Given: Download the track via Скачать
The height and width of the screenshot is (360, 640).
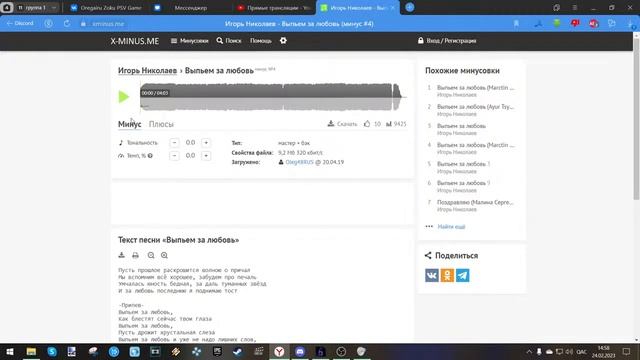Looking at the screenshot, I should click(342, 124).
